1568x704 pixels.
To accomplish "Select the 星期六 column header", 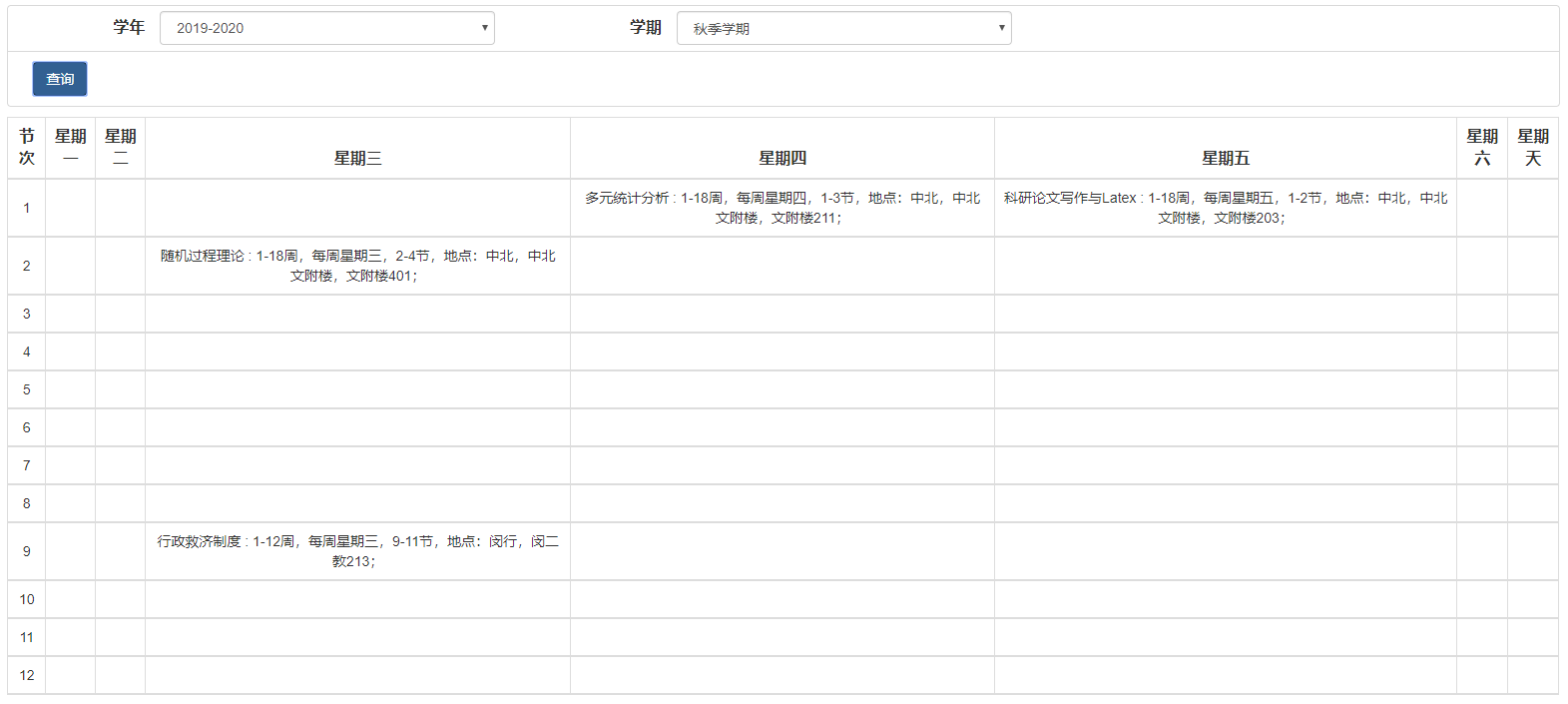I will [1481, 147].
